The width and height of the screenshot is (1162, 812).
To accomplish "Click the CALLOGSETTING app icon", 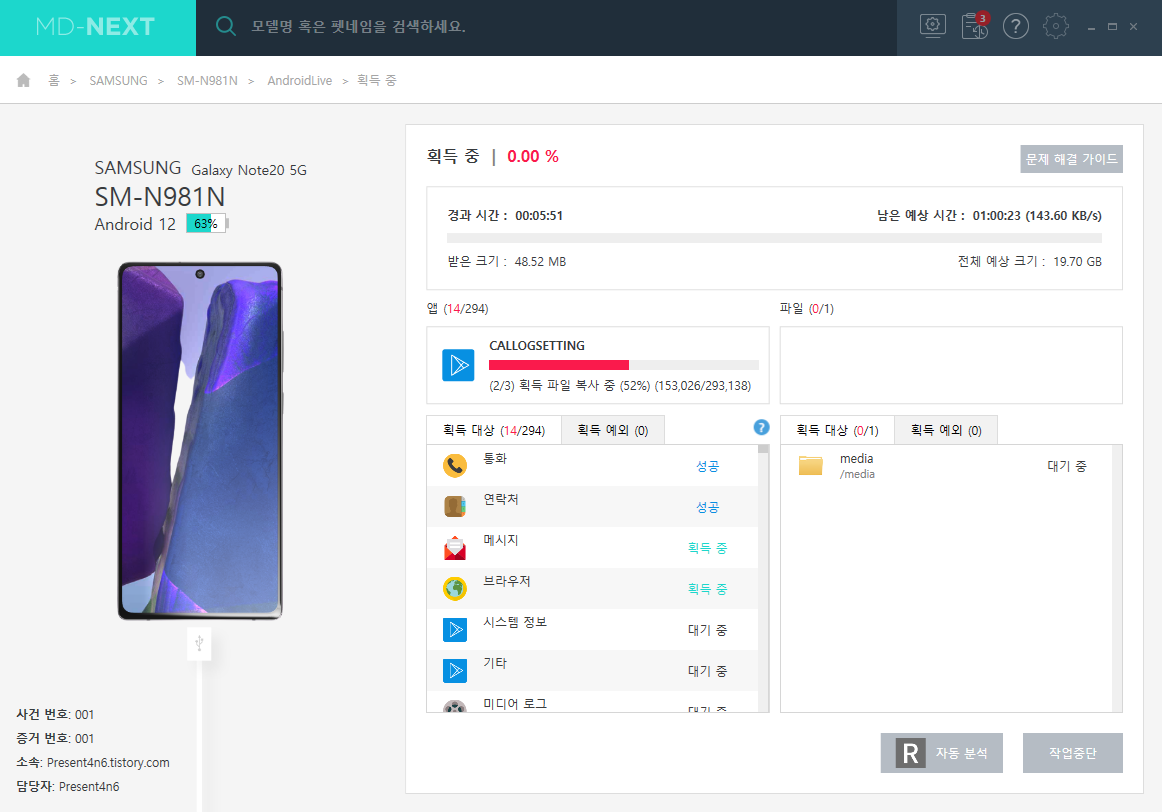I will (458, 365).
